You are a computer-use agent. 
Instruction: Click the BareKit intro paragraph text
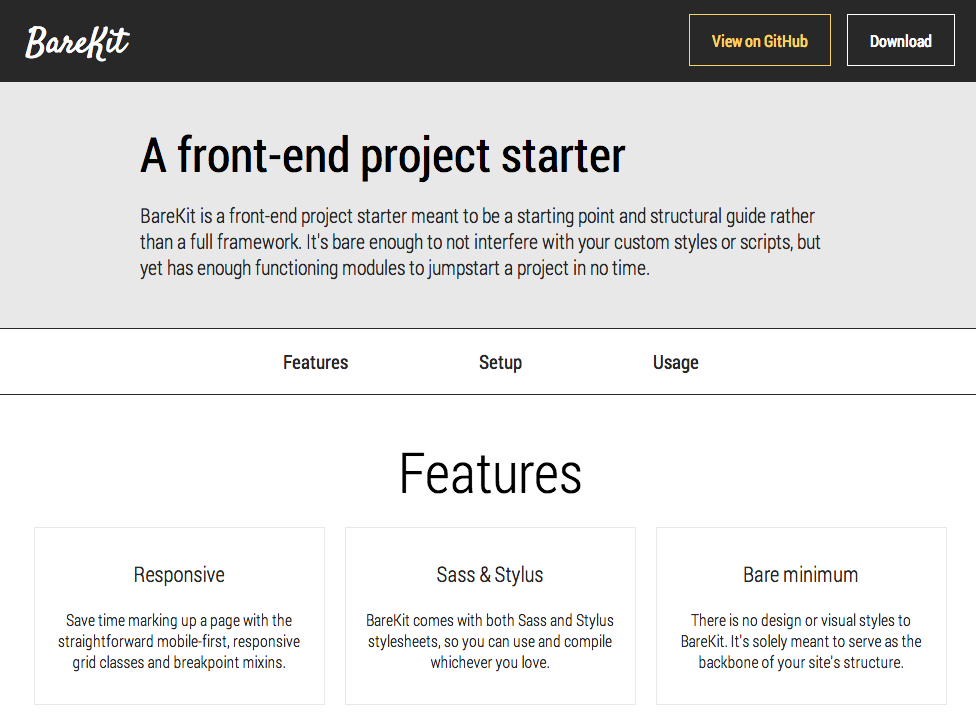[481, 242]
